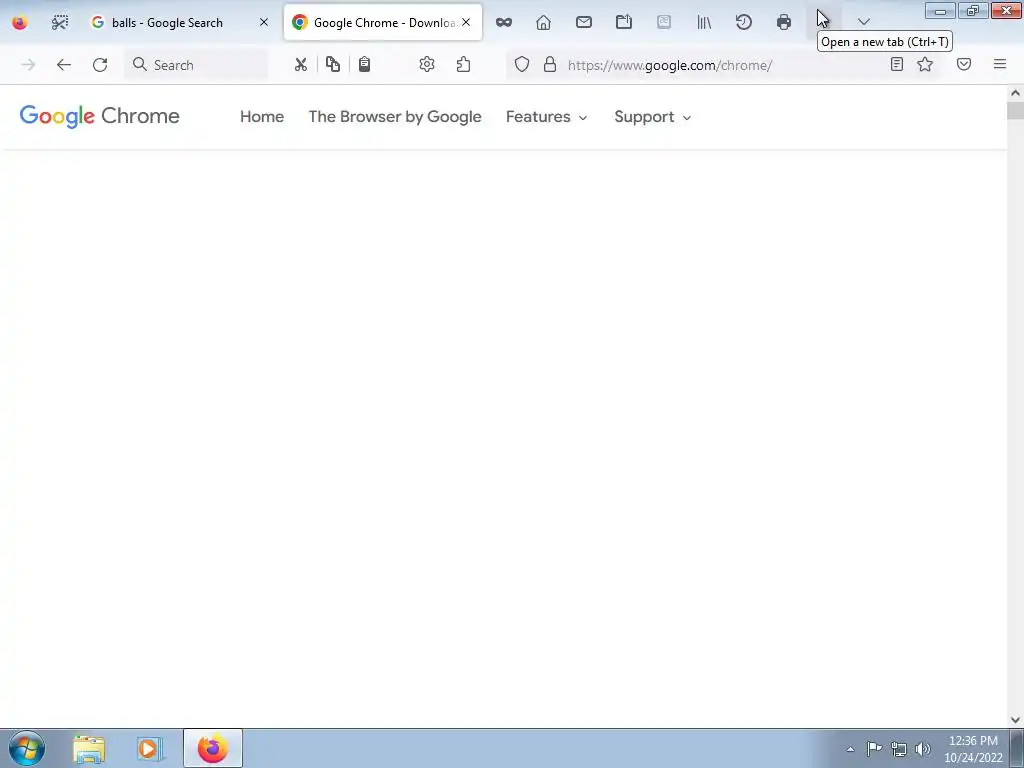Open Windows Explorer from taskbar
The height and width of the screenshot is (768, 1024).
point(89,749)
